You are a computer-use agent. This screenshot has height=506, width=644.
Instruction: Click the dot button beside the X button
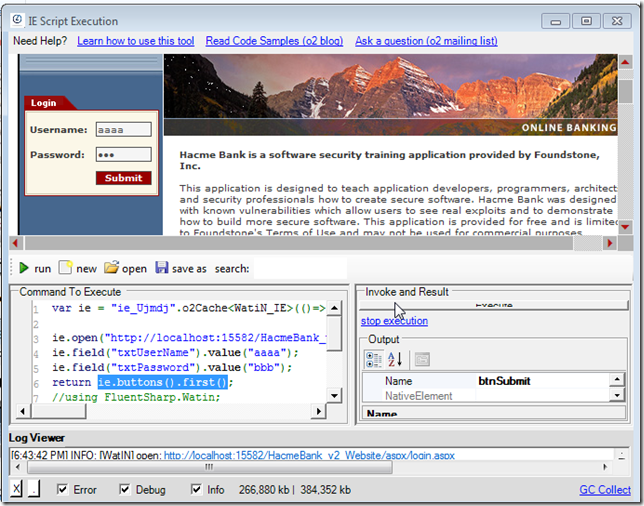pyautogui.click(x=34, y=489)
